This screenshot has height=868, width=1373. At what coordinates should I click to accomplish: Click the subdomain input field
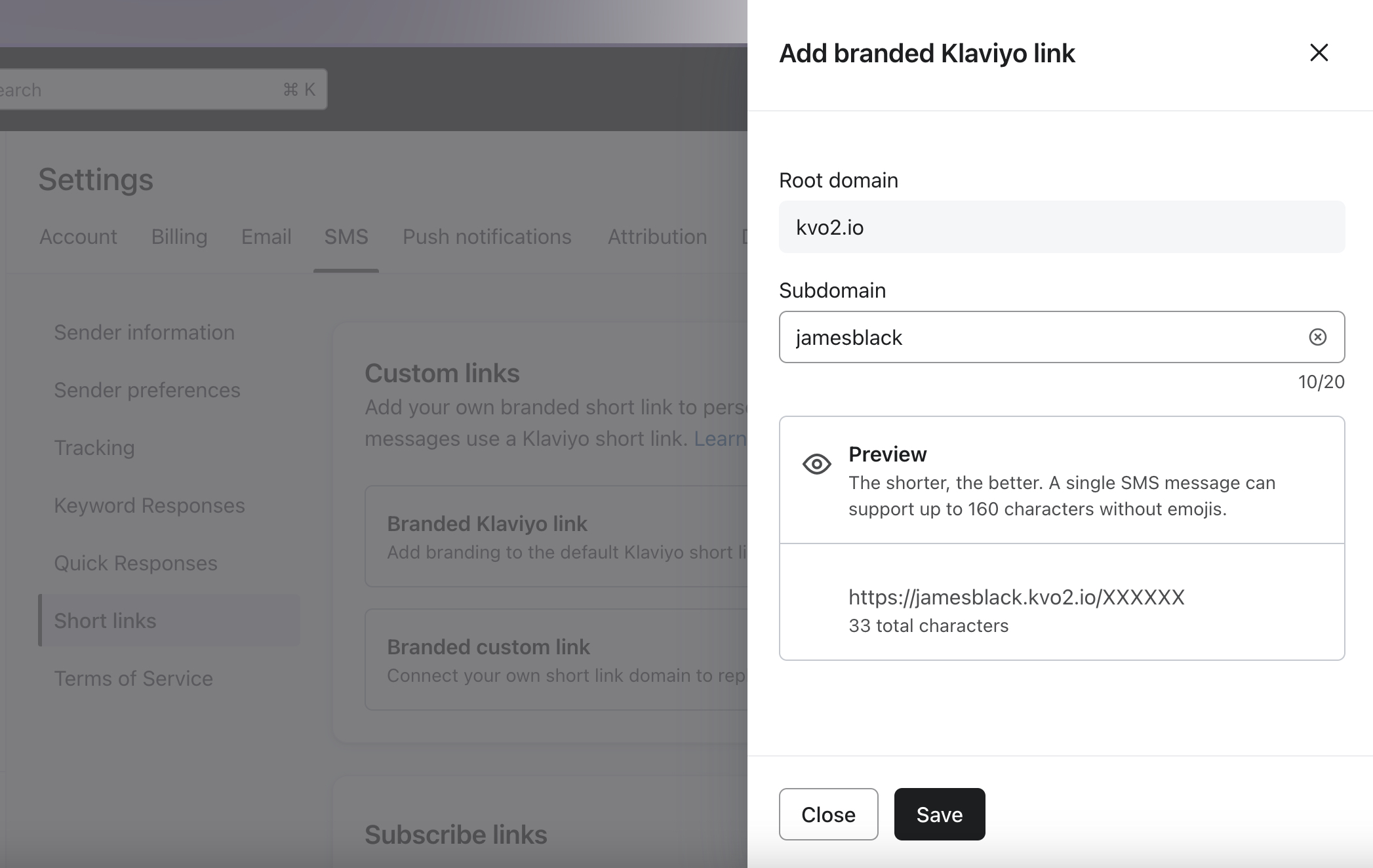point(1061,337)
